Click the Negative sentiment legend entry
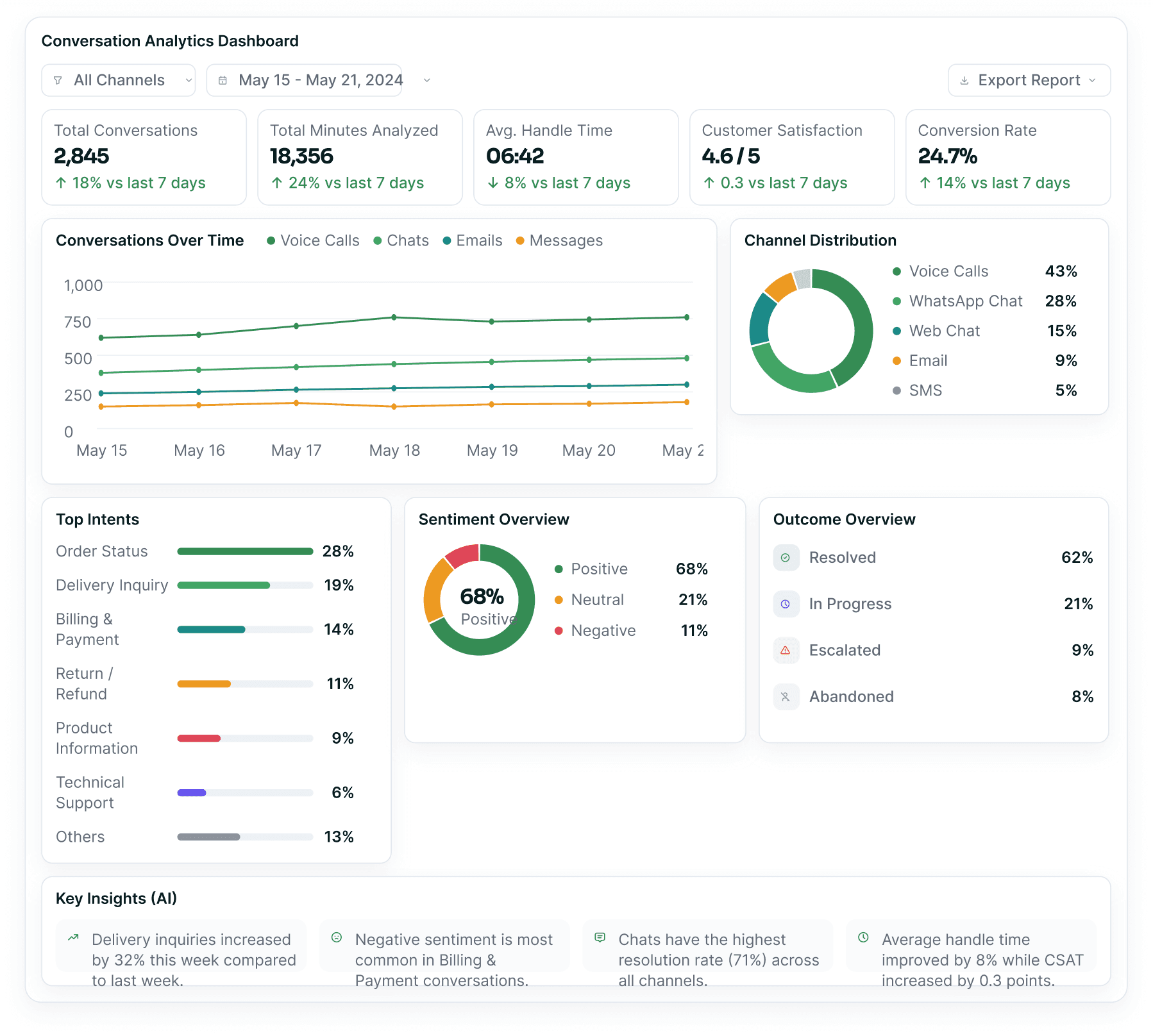Viewport: 1153px width, 1036px height. (x=631, y=631)
